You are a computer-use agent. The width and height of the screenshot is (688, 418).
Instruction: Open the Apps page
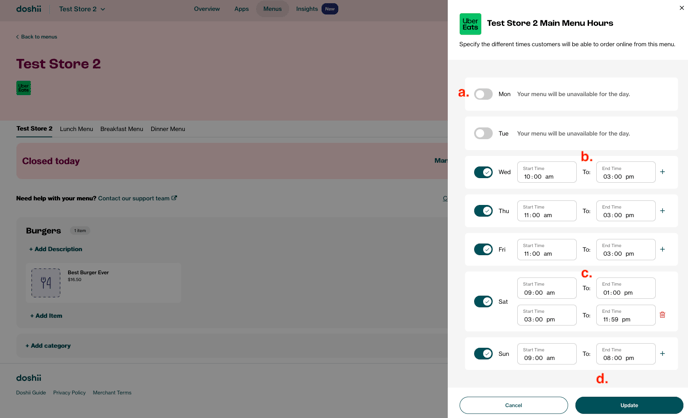tap(241, 9)
